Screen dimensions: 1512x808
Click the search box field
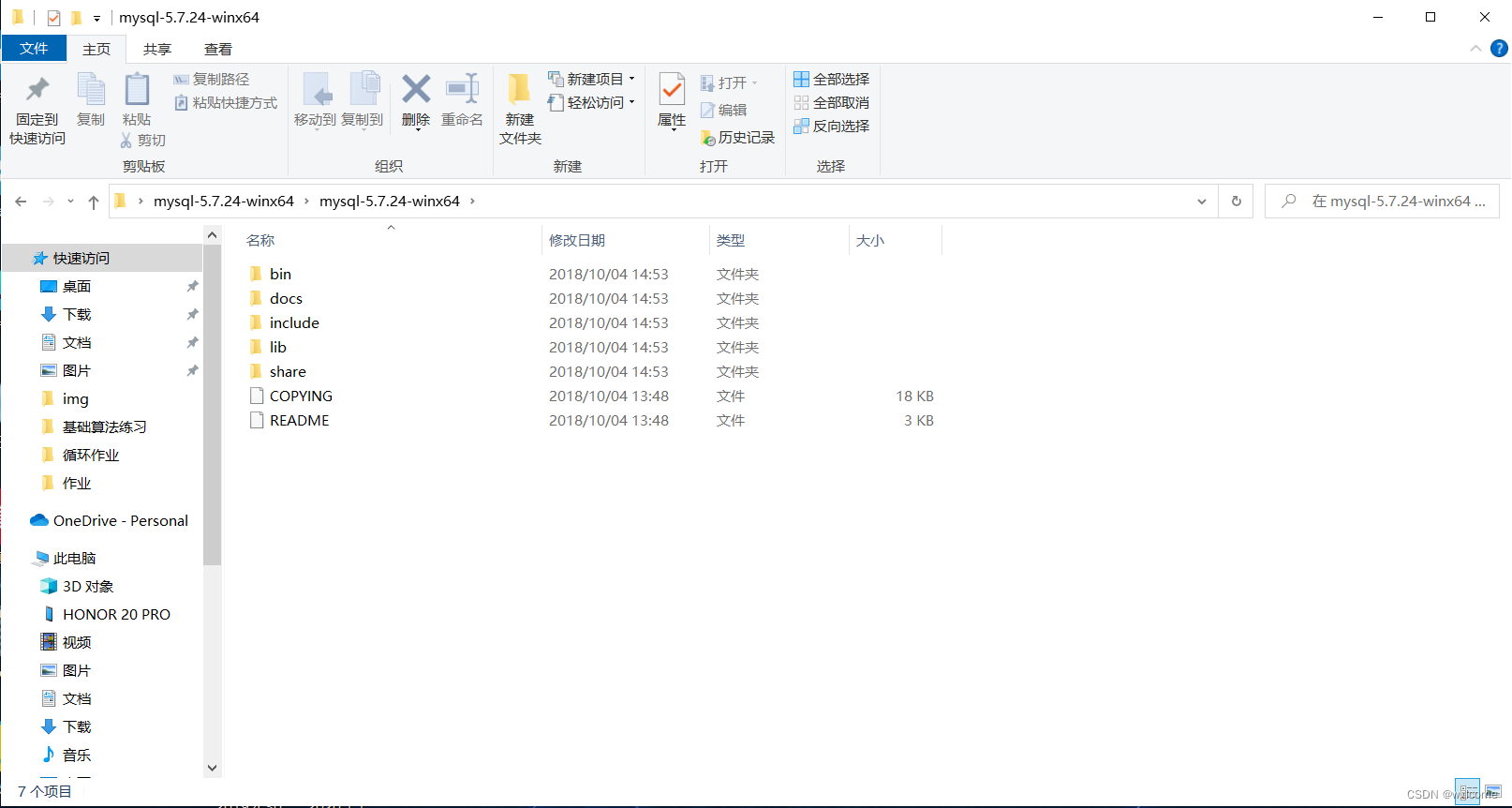[x=1382, y=201]
